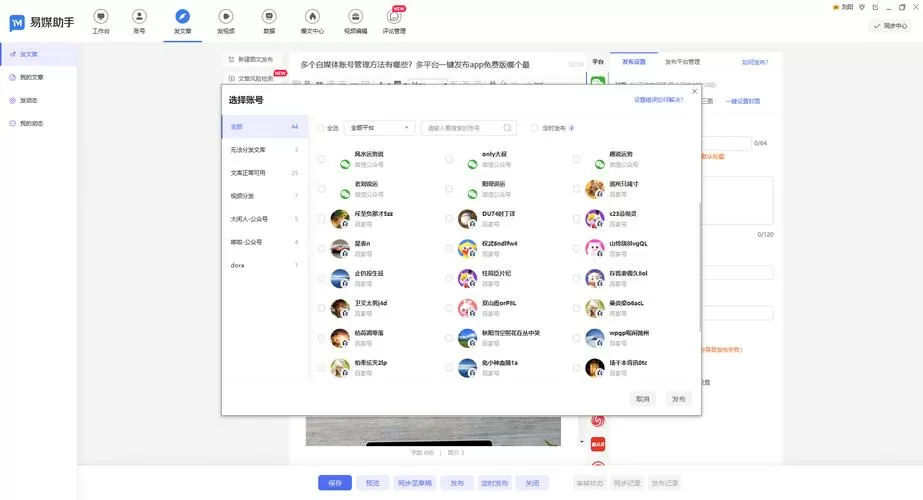Click the avatar of 秋阳当空照花在丛中笑
The height and width of the screenshot is (500, 923).
467,338
